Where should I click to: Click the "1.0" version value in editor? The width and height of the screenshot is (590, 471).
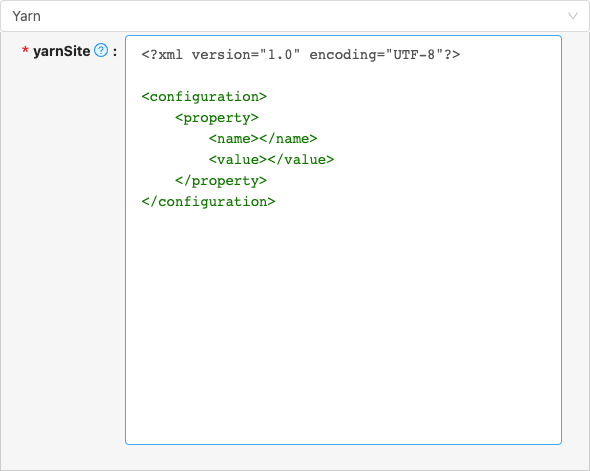click(x=280, y=55)
